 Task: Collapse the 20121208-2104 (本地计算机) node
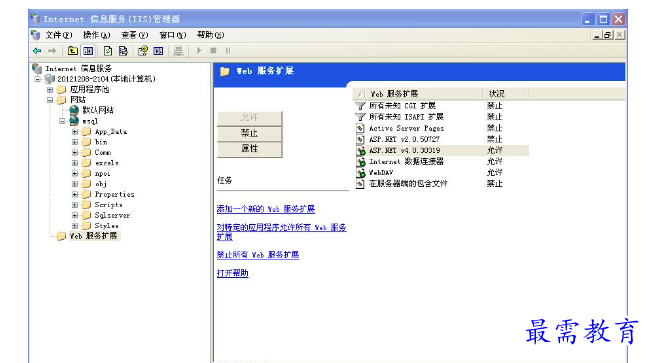click(x=38, y=79)
